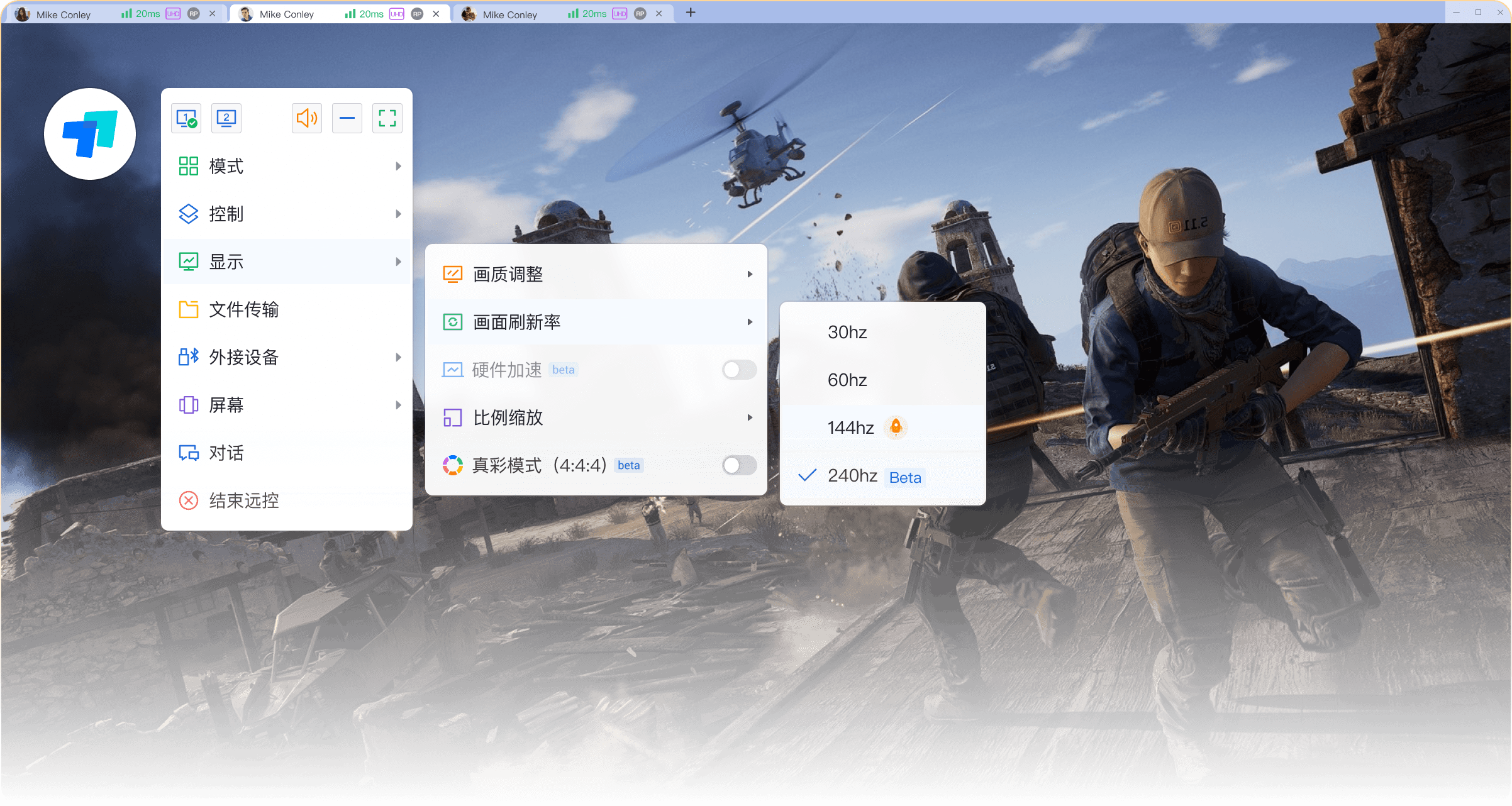The width and height of the screenshot is (1512, 806).
Task: Choose the 144hz refresh rate
Action: 850,428
